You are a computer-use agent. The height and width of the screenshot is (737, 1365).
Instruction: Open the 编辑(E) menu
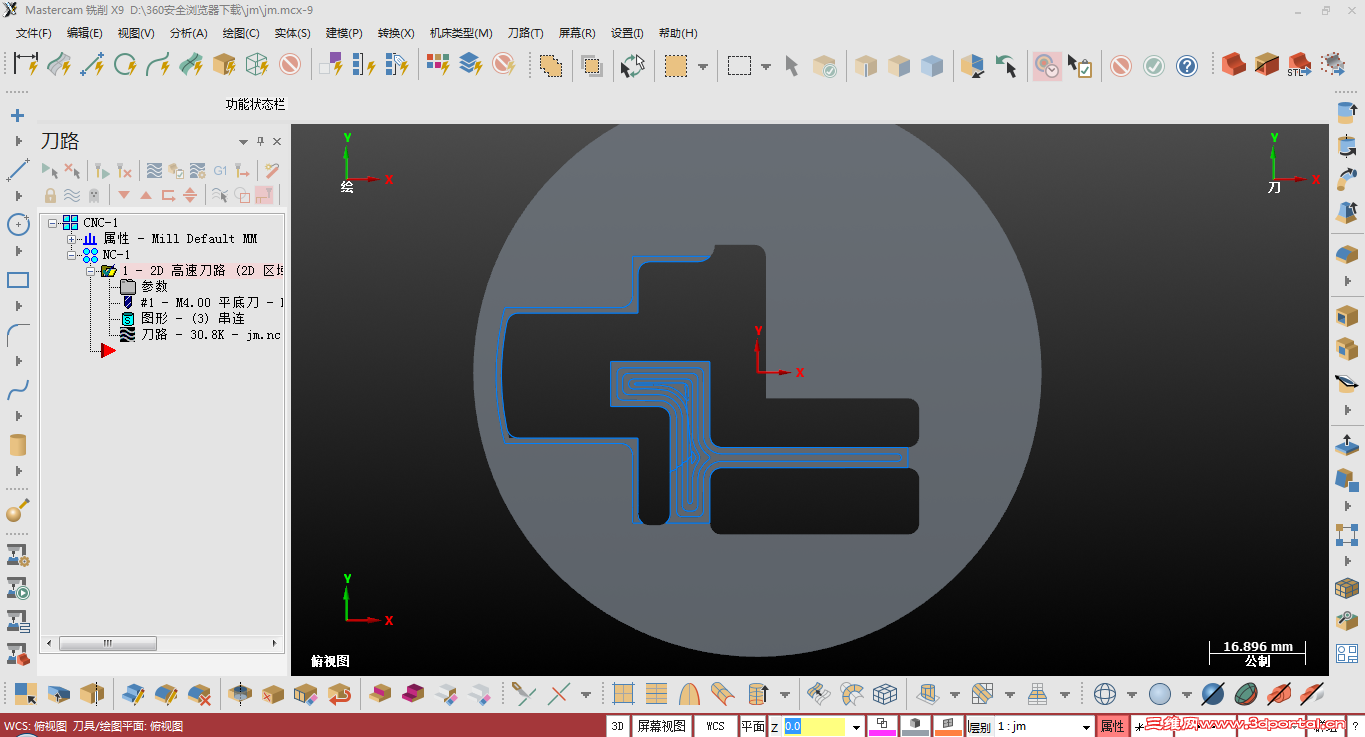[85, 33]
